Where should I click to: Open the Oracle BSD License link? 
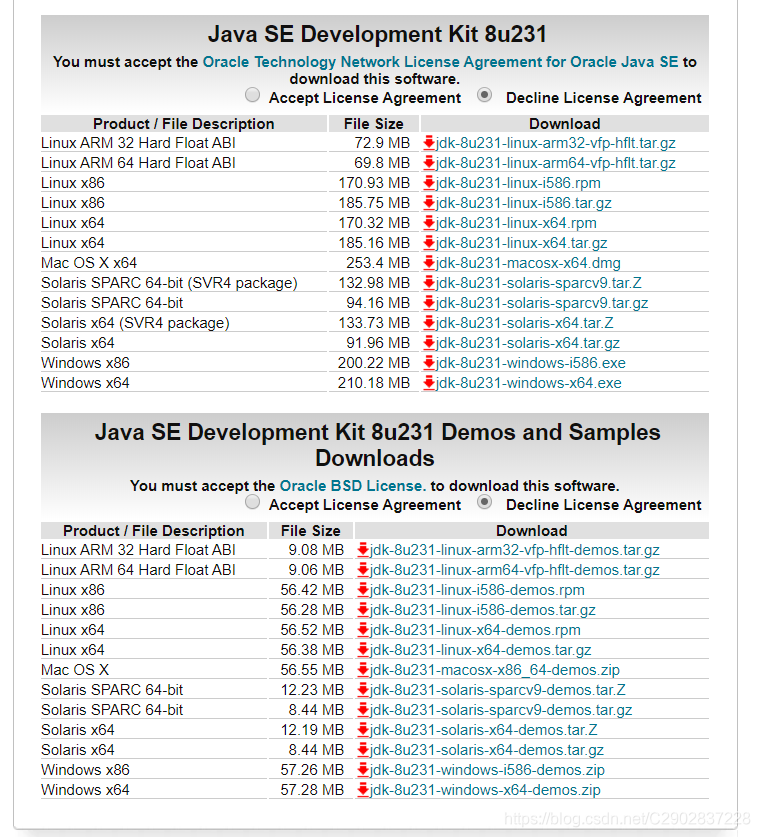tap(353, 486)
